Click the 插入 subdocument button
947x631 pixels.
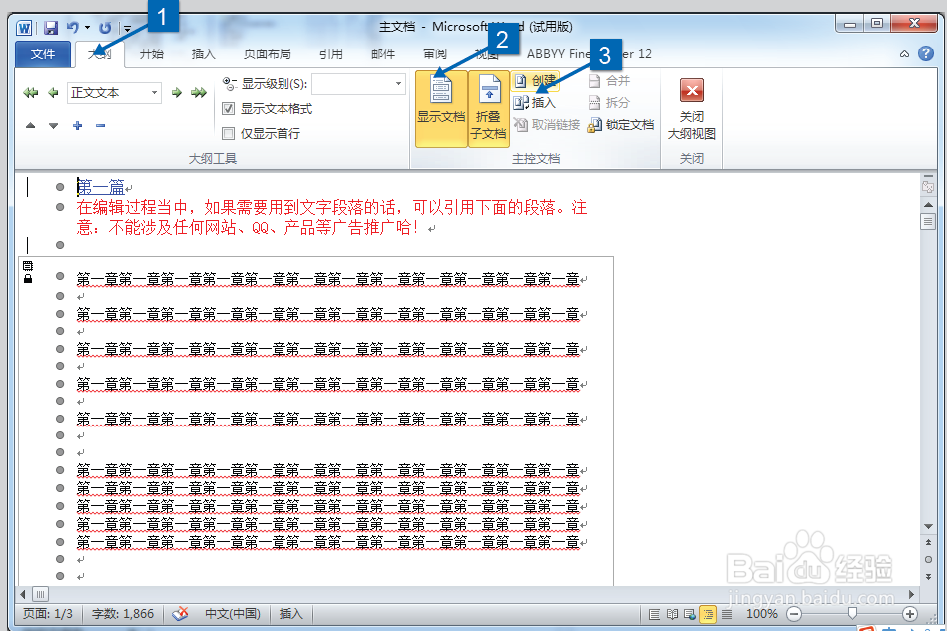534,103
